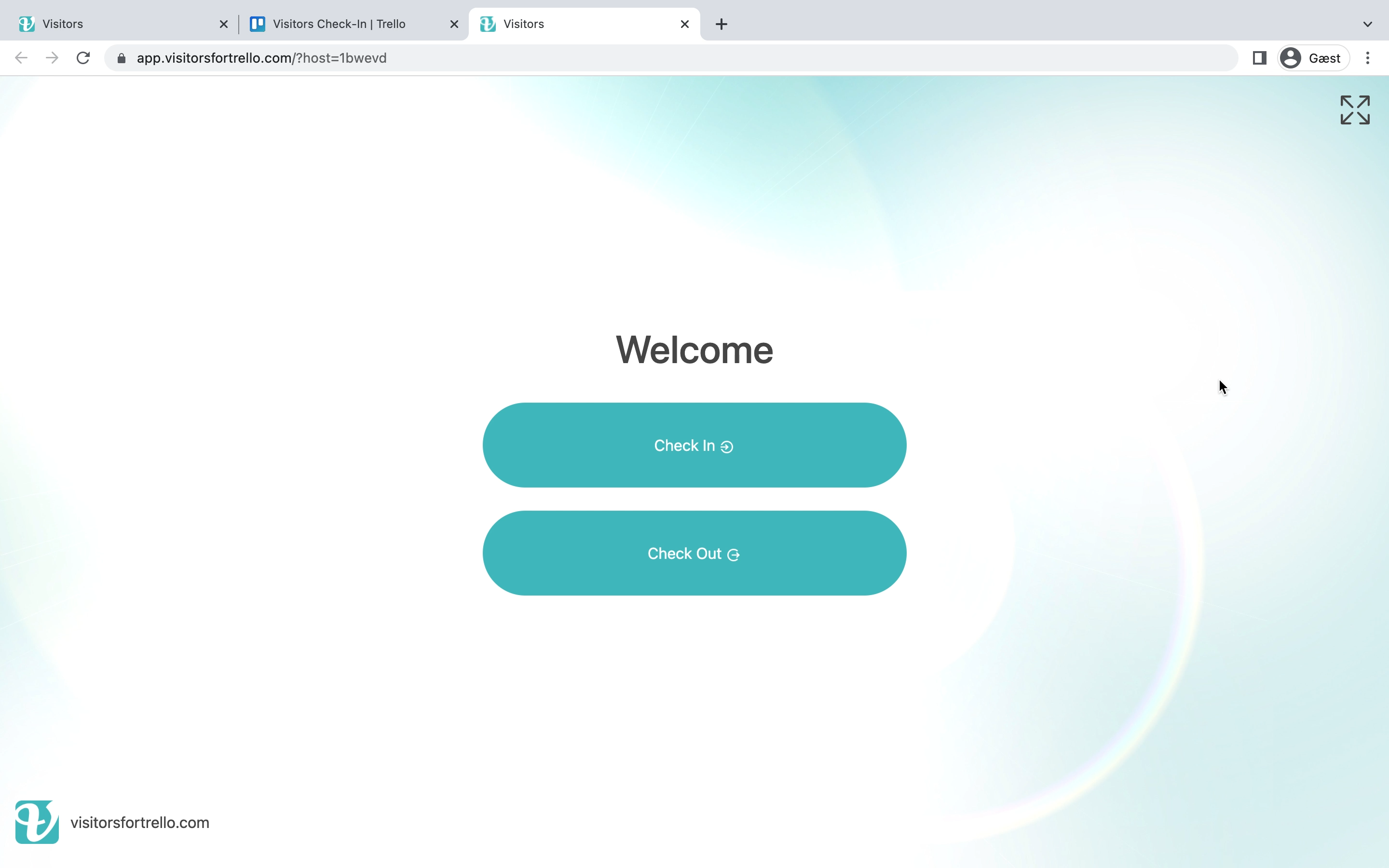The height and width of the screenshot is (868, 1389).
Task: Open the visitorsfortrello.com footer link
Action: [x=139, y=822]
